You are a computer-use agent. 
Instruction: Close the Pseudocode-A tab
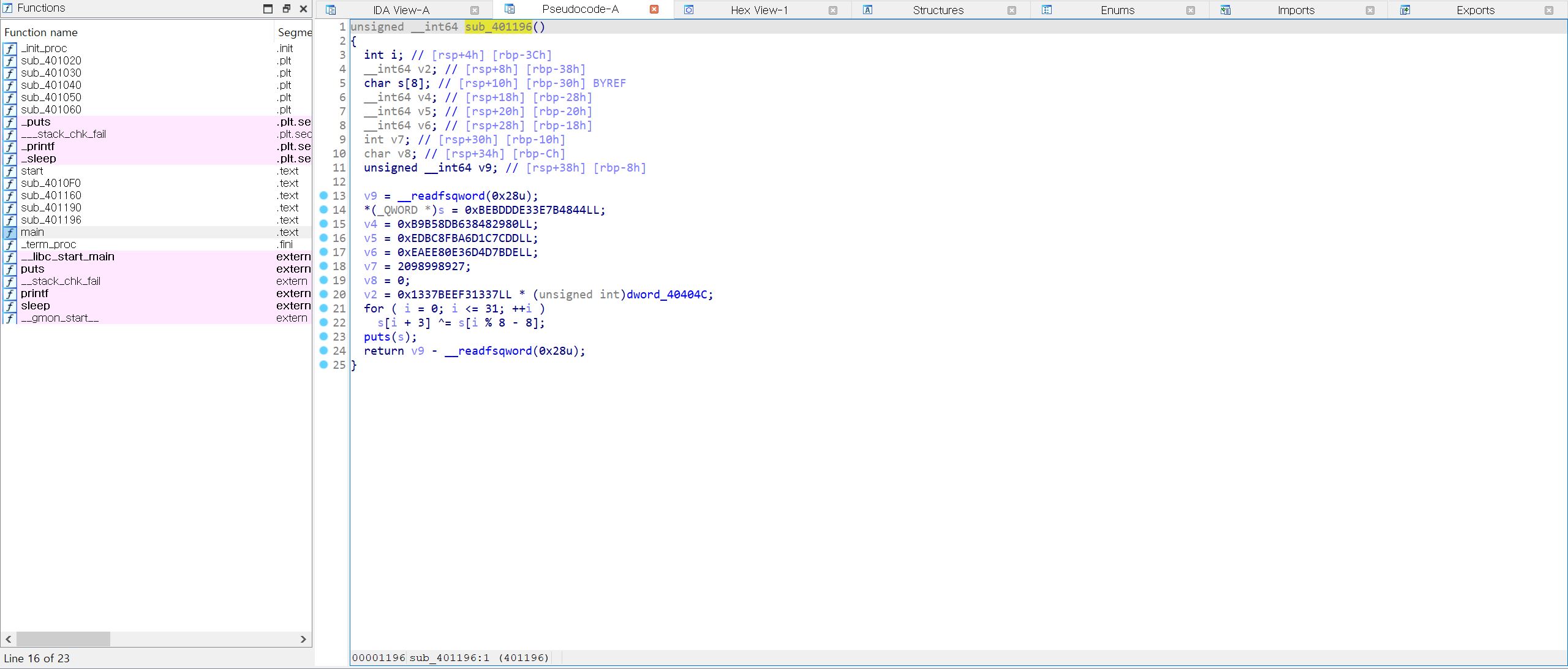pos(654,10)
